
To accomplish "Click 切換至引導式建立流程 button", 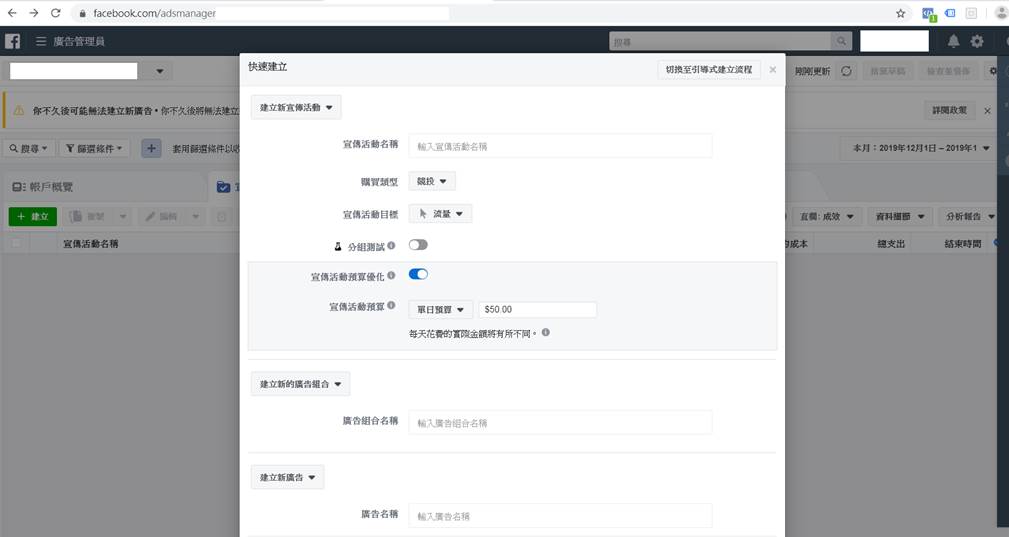I will coord(708,69).
